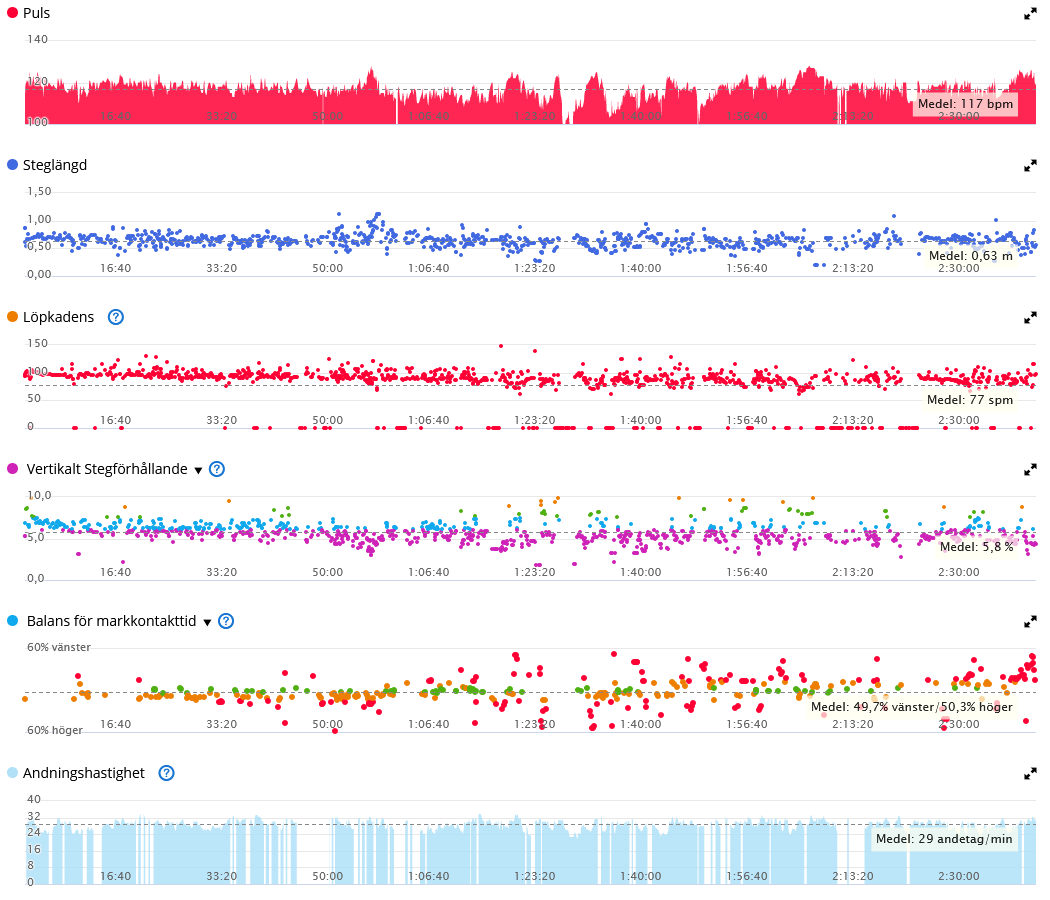Click the 1:56:40 time label in Balans chart
The width and height of the screenshot is (1050, 900).
(x=747, y=725)
